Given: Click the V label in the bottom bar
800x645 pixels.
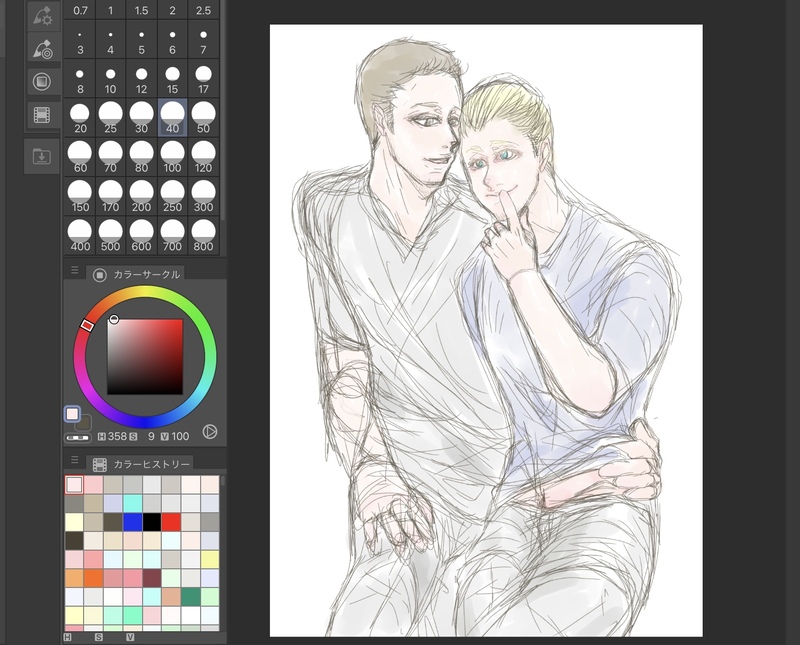Looking at the screenshot, I should 130,637.
